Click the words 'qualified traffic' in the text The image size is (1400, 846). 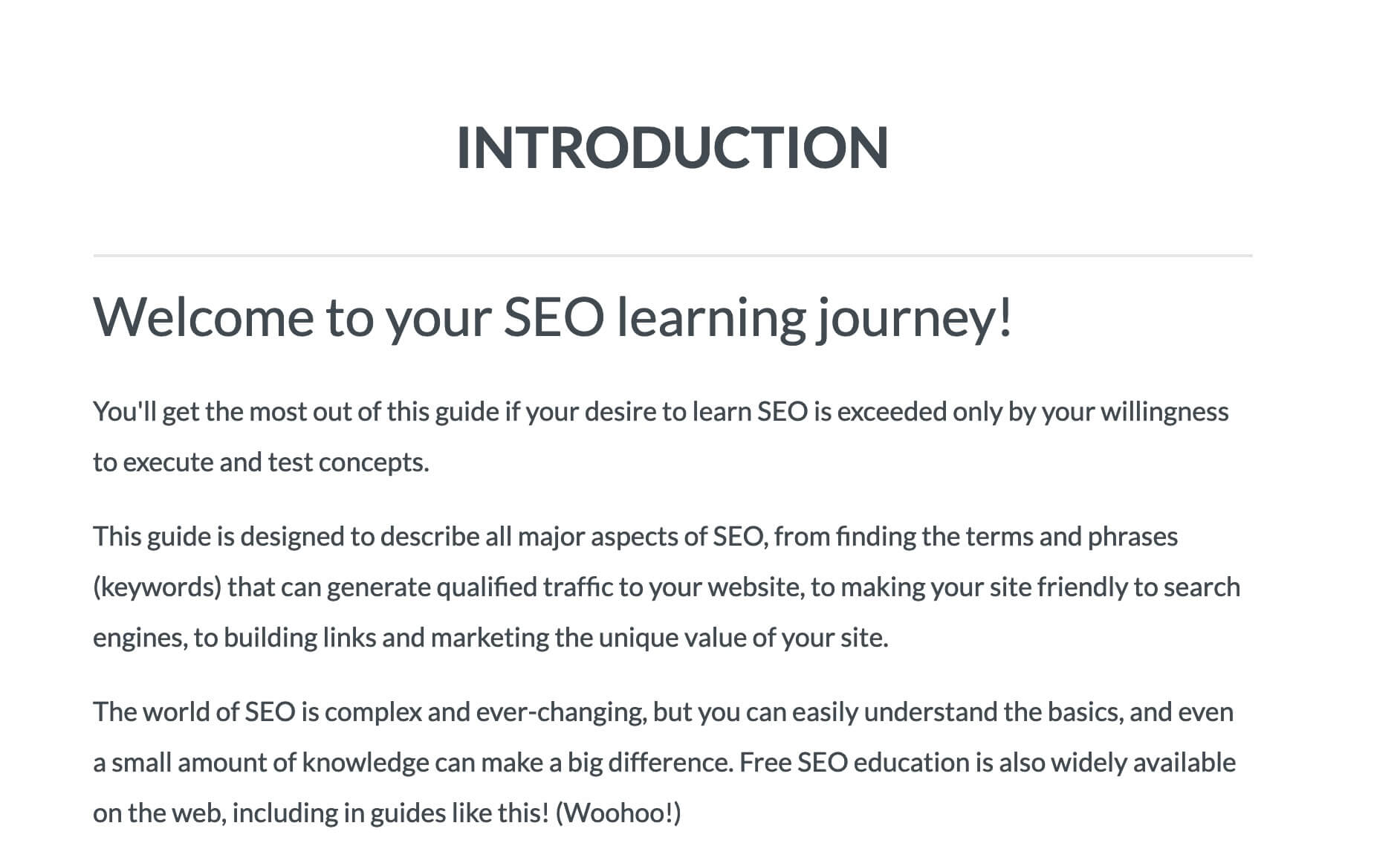[525, 587]
